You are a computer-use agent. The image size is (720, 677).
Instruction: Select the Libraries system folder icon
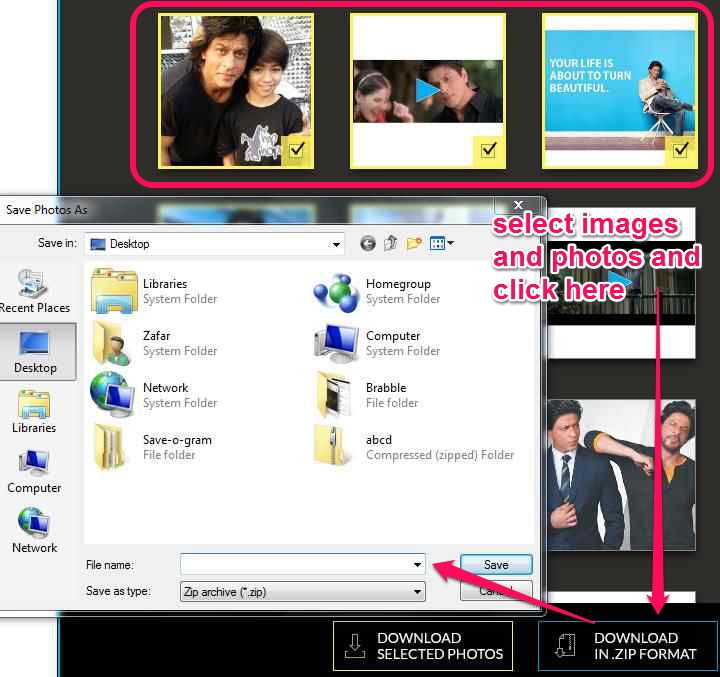114,291
